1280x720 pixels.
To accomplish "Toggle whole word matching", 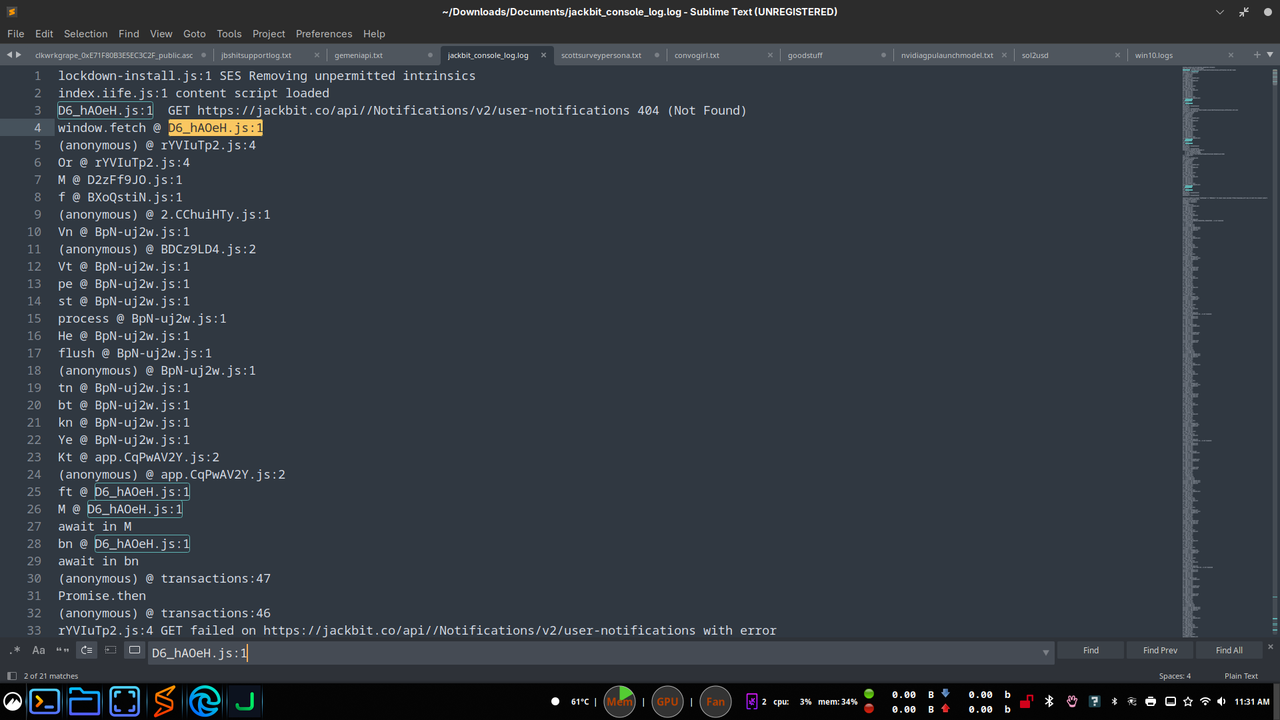I will tap(63, 651).
